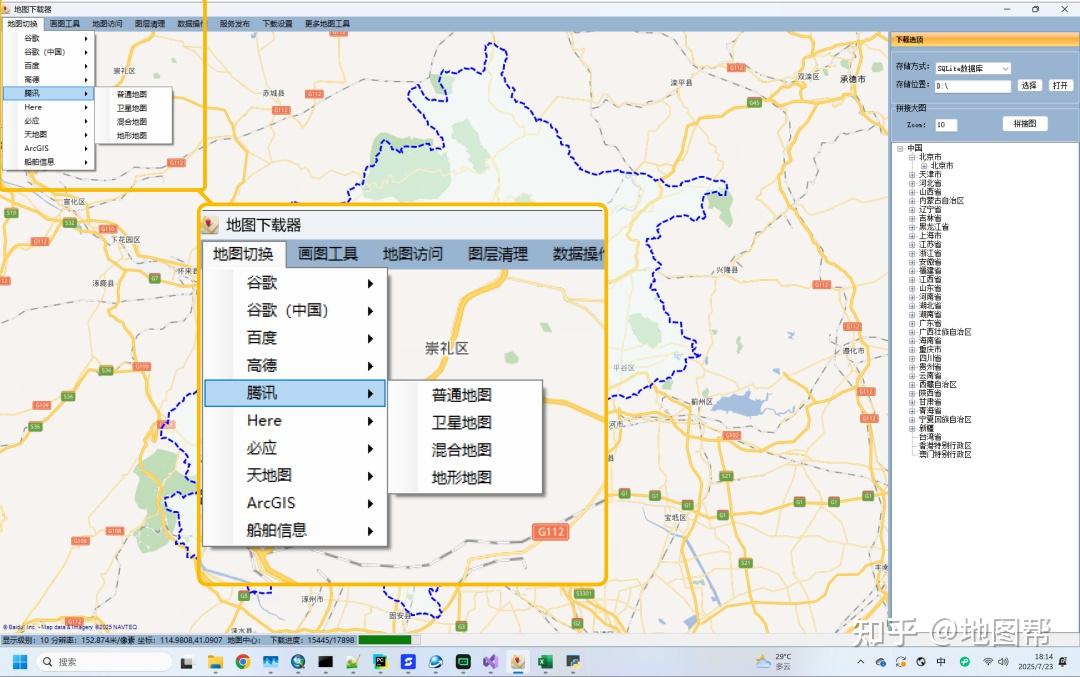Select 台湾省 in the region tree

pos(930,437)
